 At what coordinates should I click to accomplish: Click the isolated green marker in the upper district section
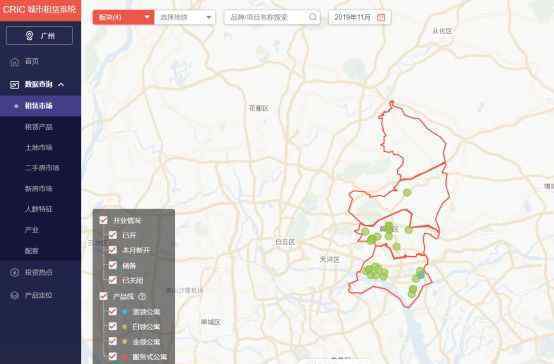(x=407, y=193)
